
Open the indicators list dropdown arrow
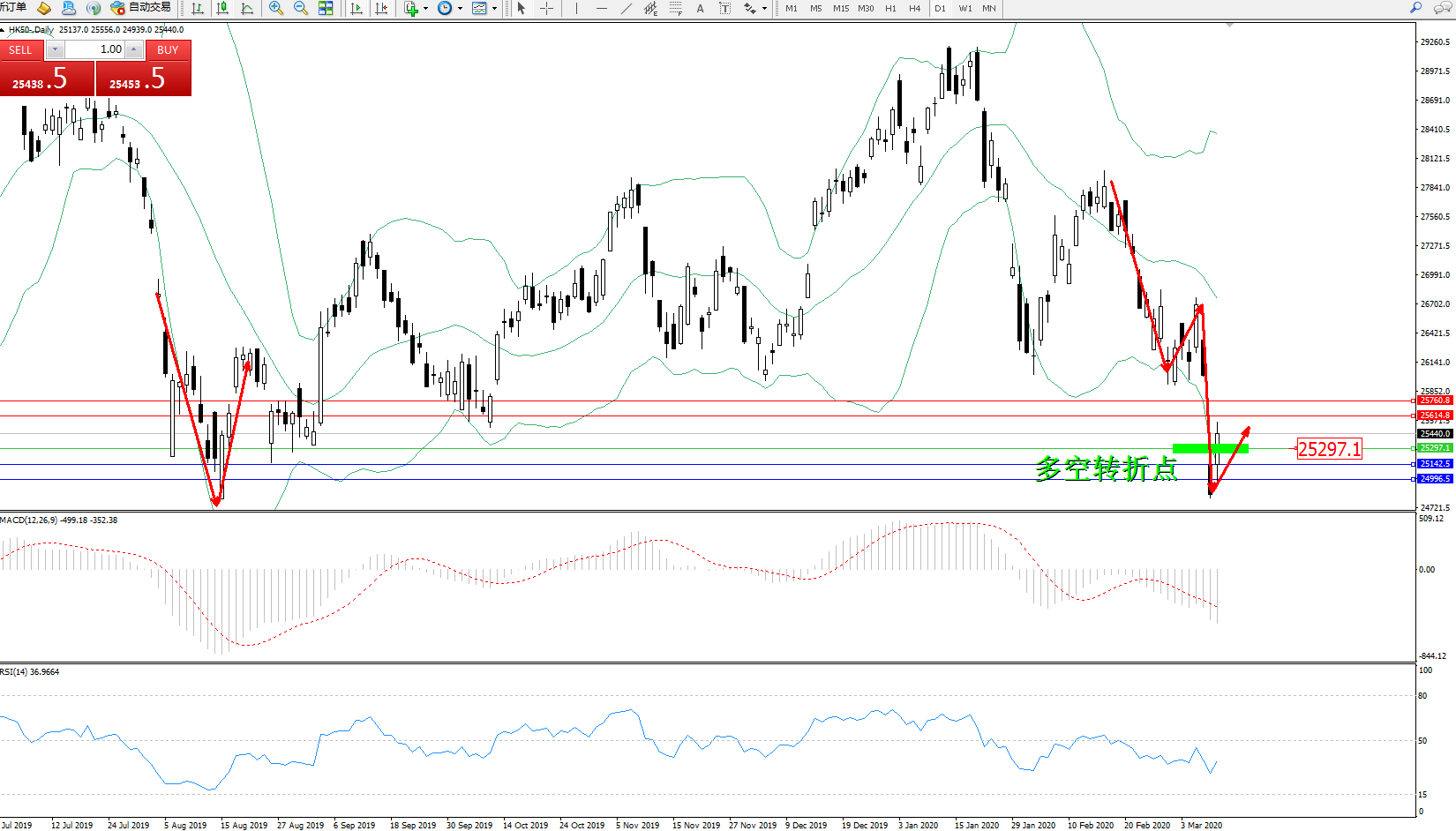click(425, 9)
